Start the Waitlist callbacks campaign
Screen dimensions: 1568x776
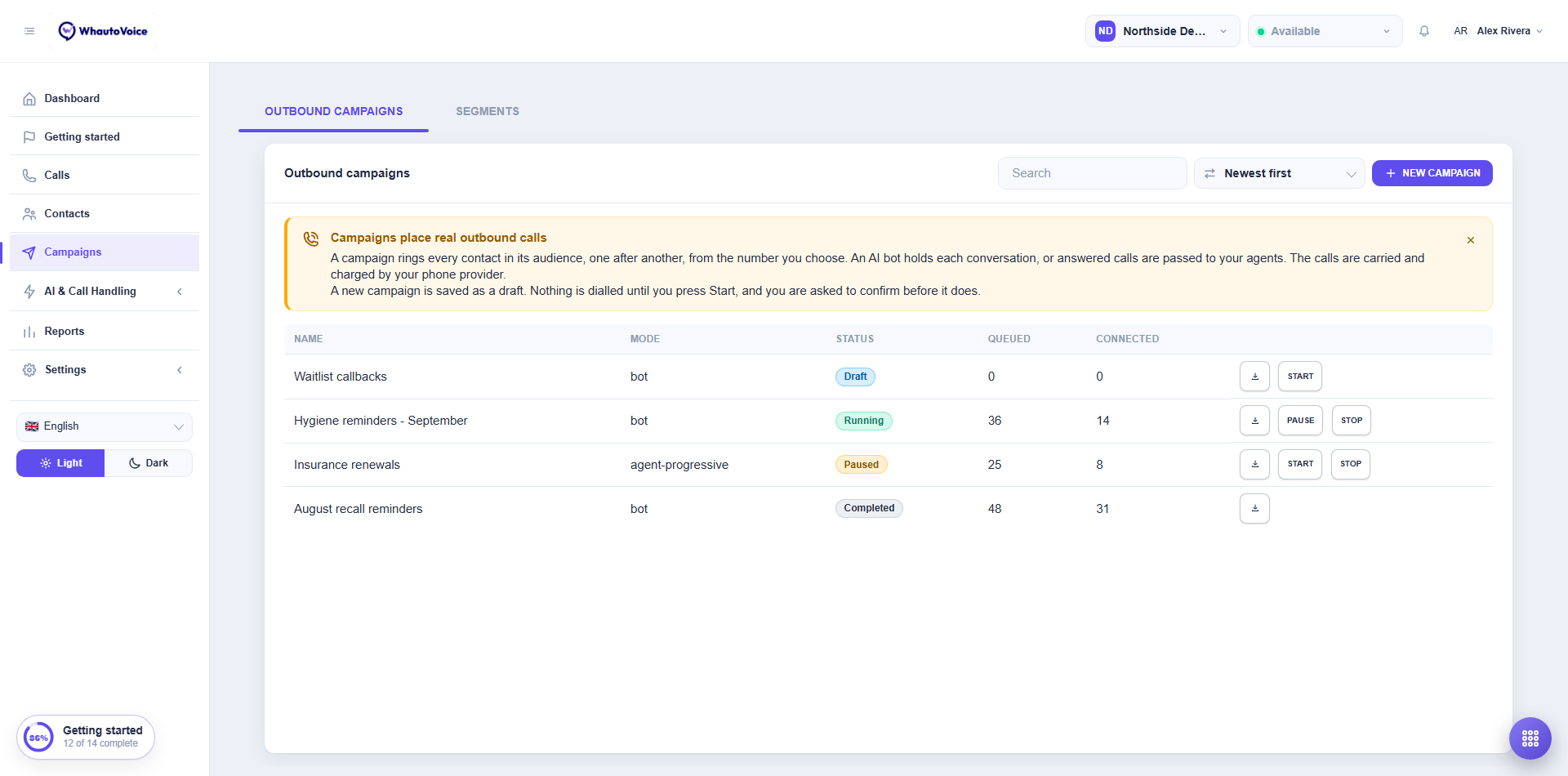pos(1300,377)
